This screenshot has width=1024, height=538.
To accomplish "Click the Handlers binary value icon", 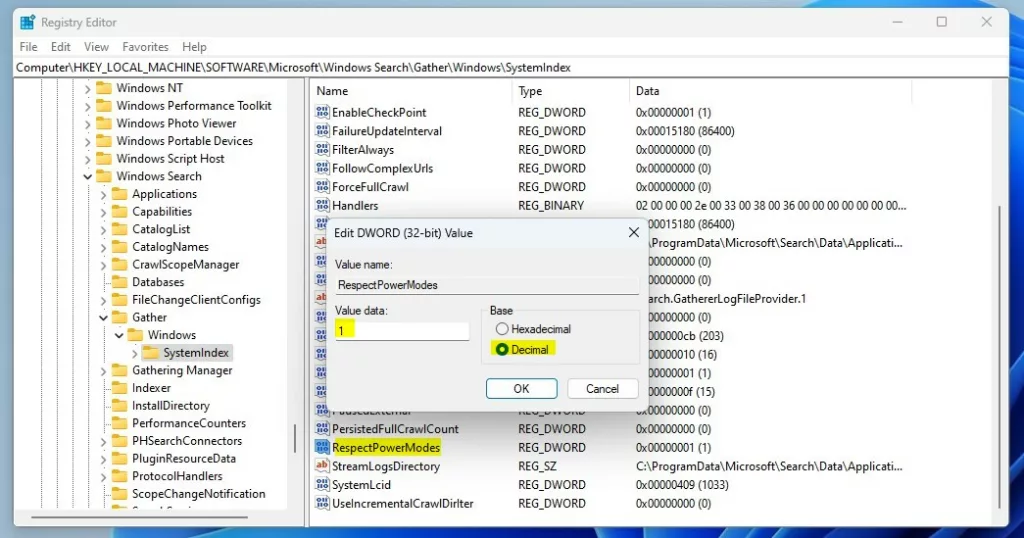I will (322, 205).
